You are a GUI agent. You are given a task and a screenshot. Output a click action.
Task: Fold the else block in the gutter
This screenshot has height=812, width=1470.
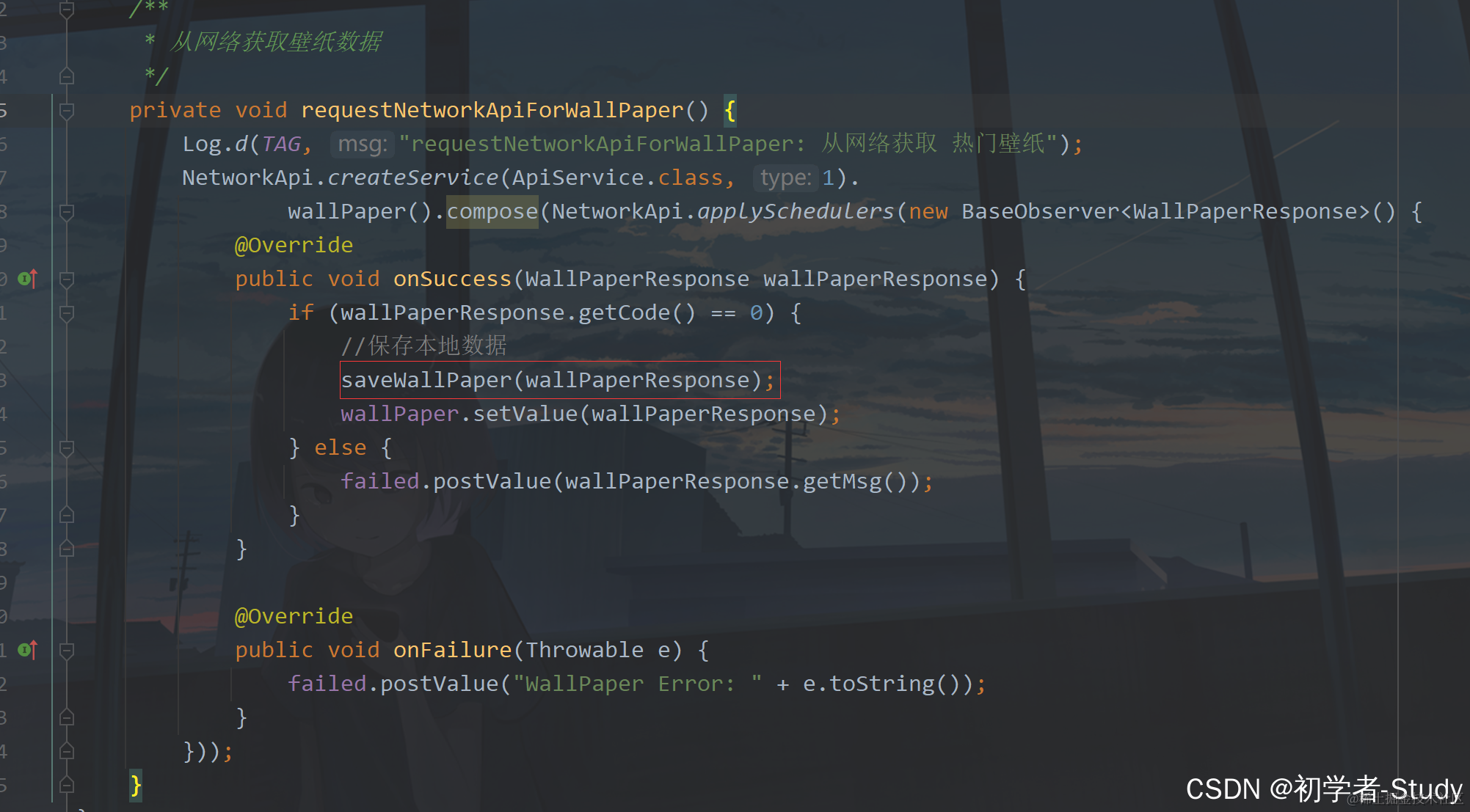click(x=66, y=448)
